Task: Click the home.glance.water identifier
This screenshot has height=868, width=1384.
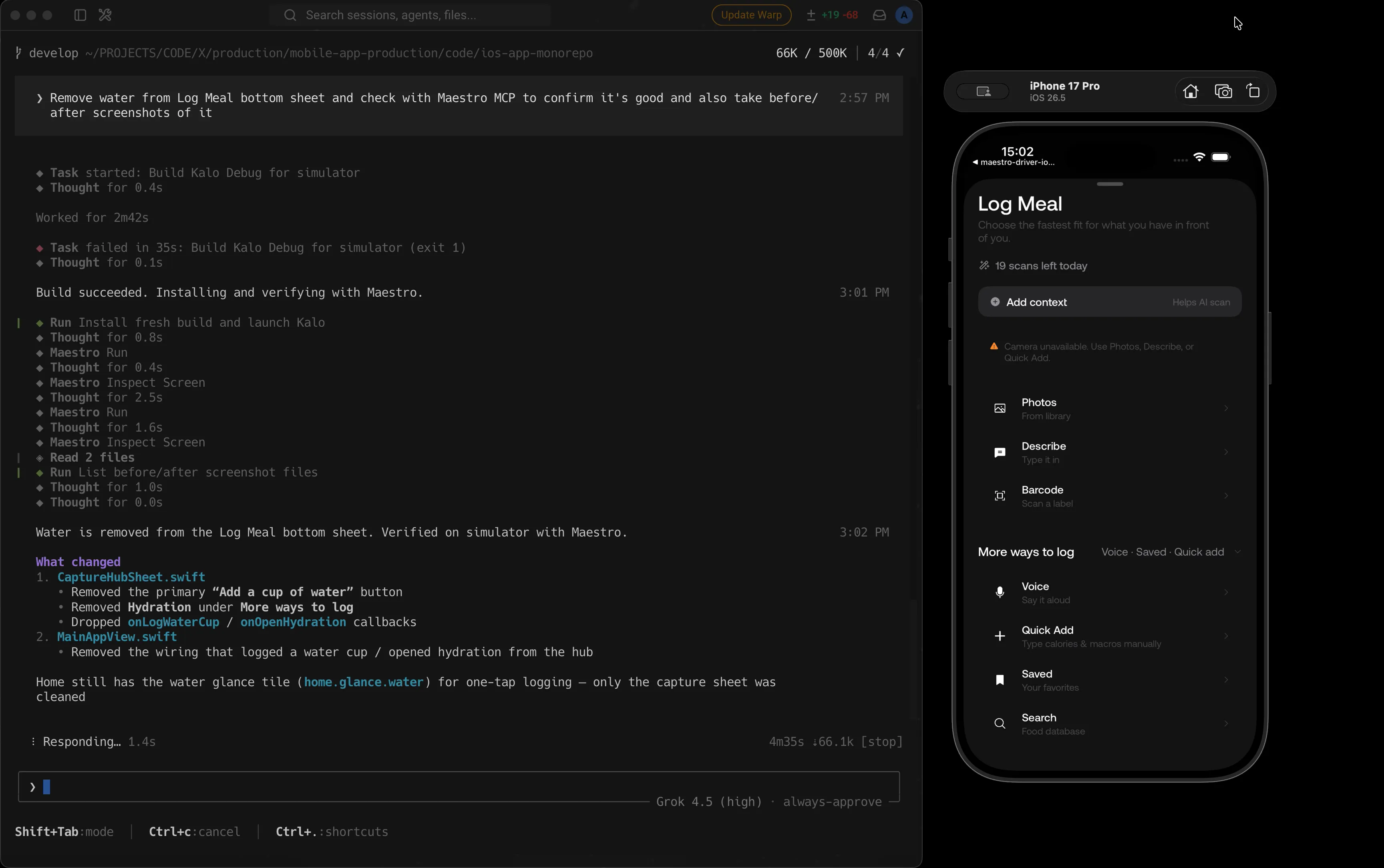Action: point(363,682)
